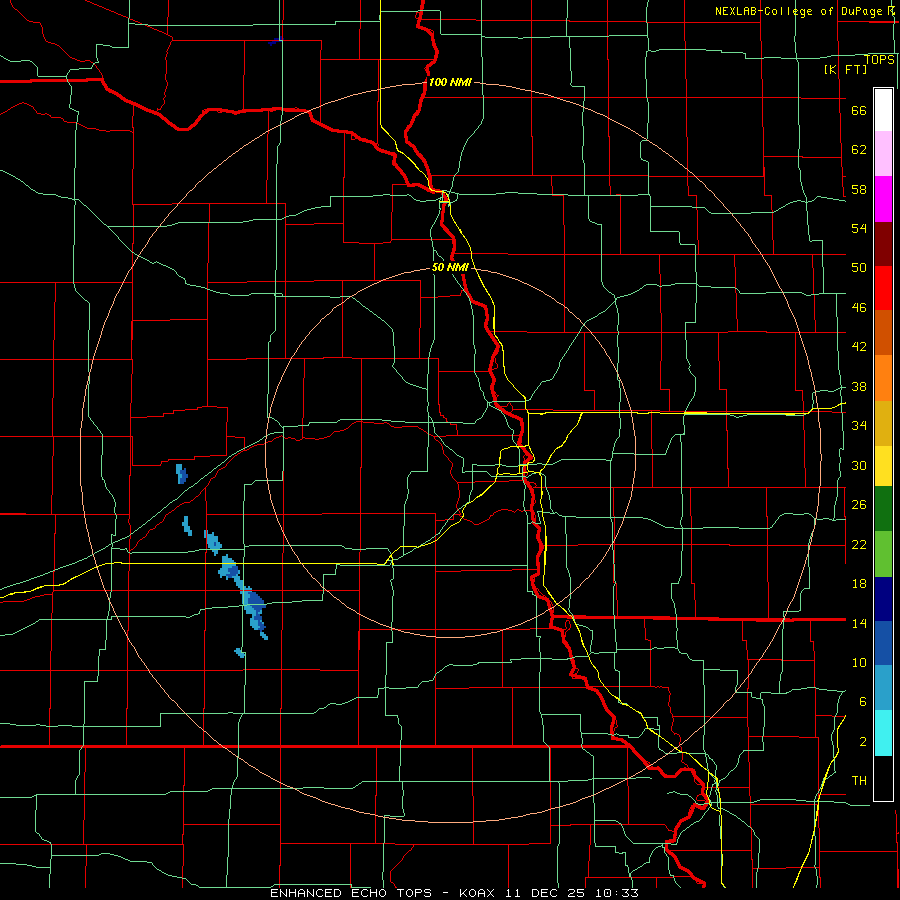
Task: Click the "[K FT]" units label
Action: coord(845,69)
